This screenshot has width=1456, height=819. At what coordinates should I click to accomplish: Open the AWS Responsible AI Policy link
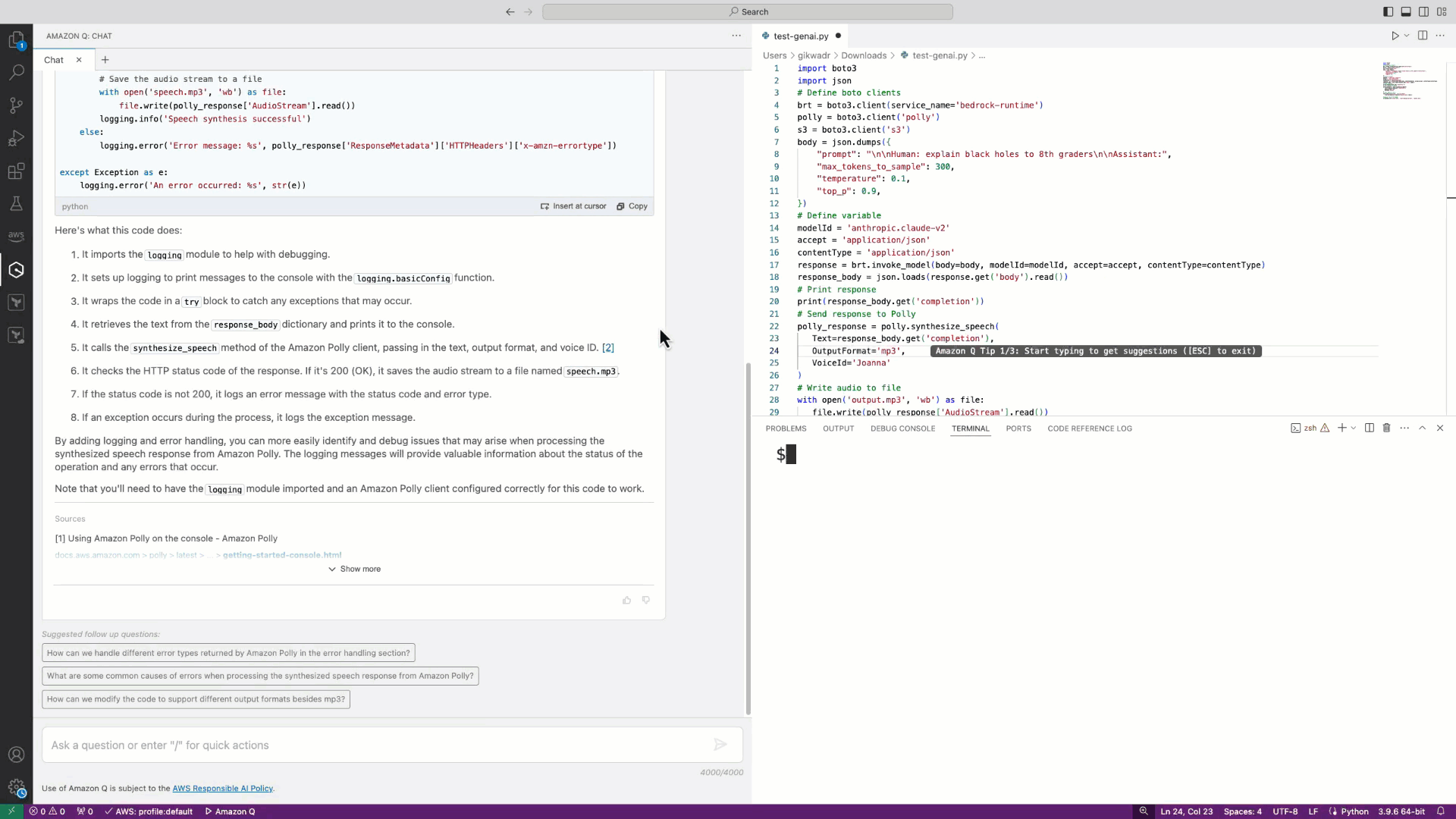click(222, 789)
